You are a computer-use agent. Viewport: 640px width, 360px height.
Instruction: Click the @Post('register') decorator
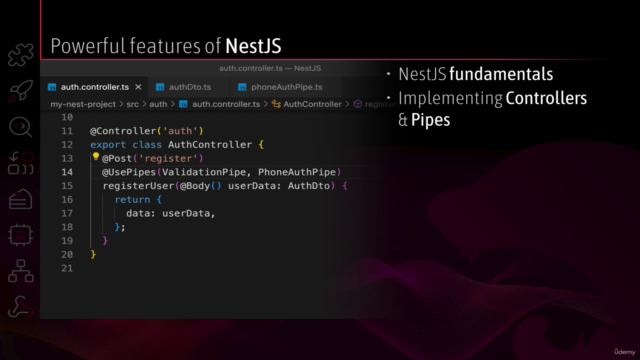(152, 158)
